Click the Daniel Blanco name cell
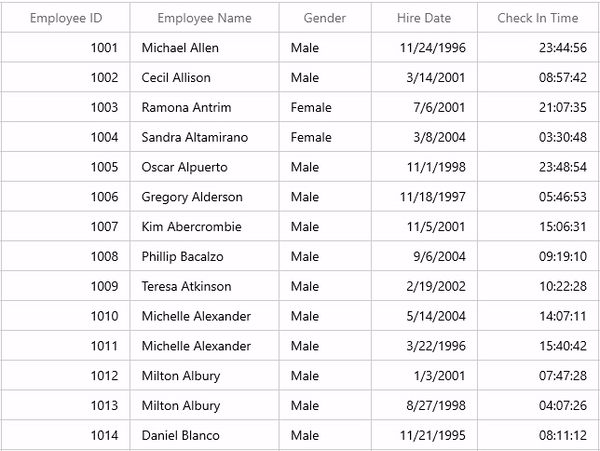This screenshot has height=451, width=600. pyautogui.click(x=180, y=436)
